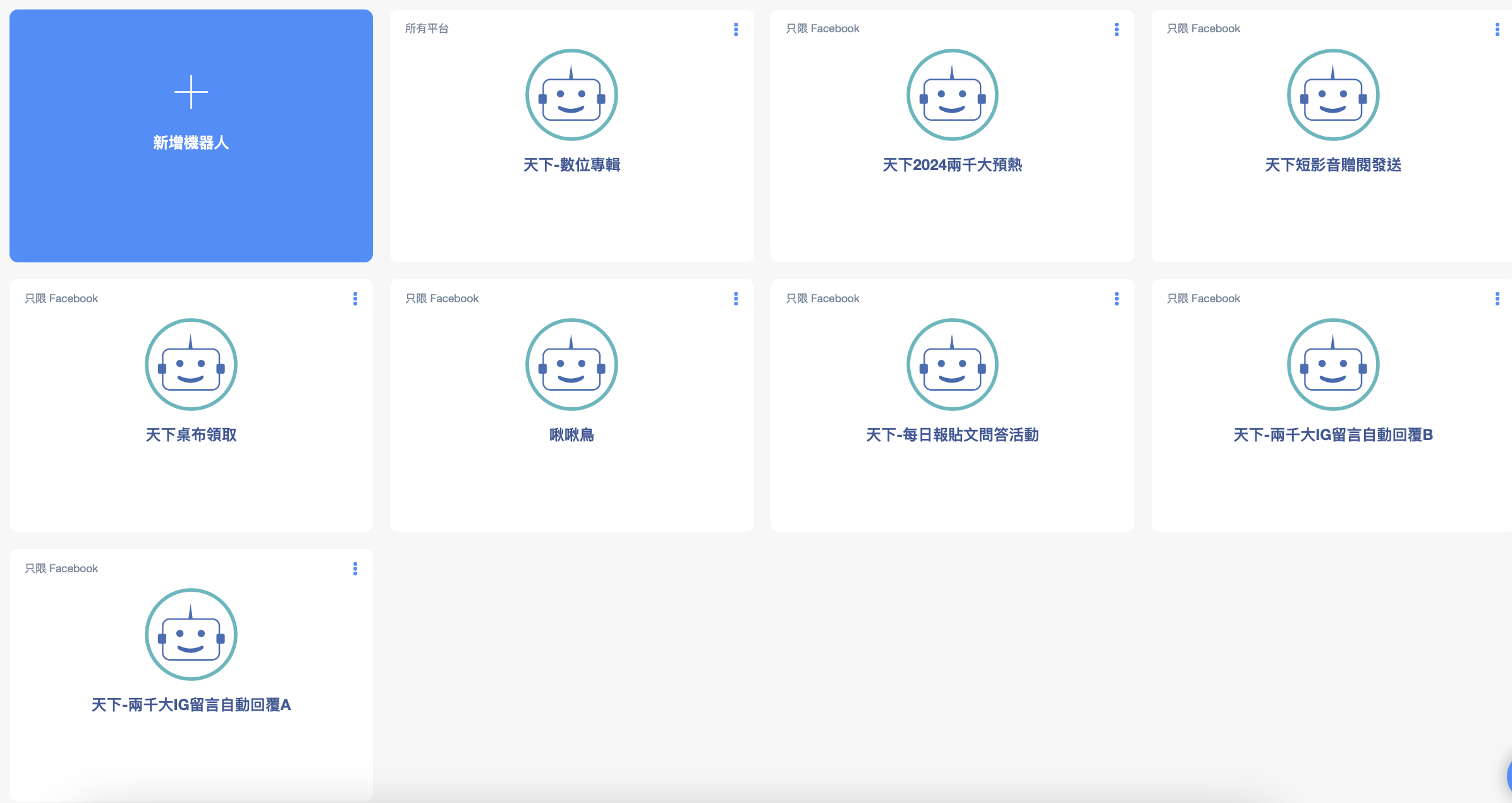This screenshot has height=803, width=1512.
Task: Click the robot icon of 啾啾鳥
Action: click(x=572, y=365)
